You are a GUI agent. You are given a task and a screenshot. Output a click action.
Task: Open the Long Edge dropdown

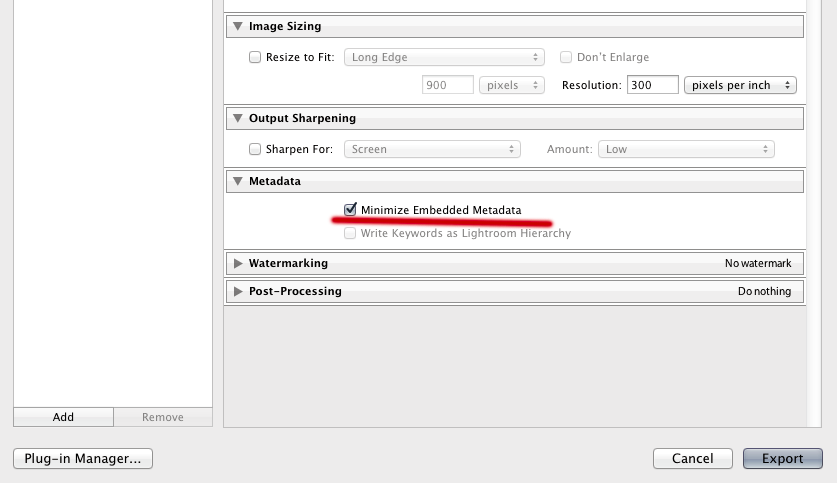coord(444,58)
